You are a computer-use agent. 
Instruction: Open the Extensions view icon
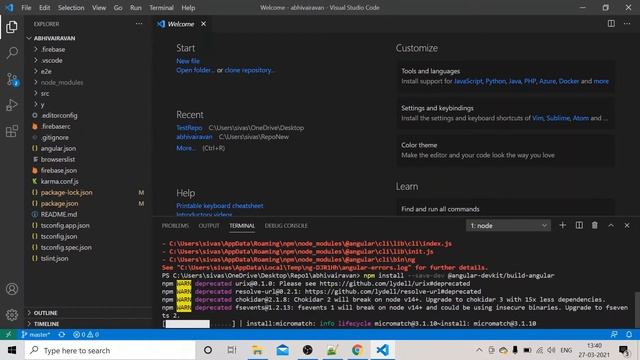12,131
